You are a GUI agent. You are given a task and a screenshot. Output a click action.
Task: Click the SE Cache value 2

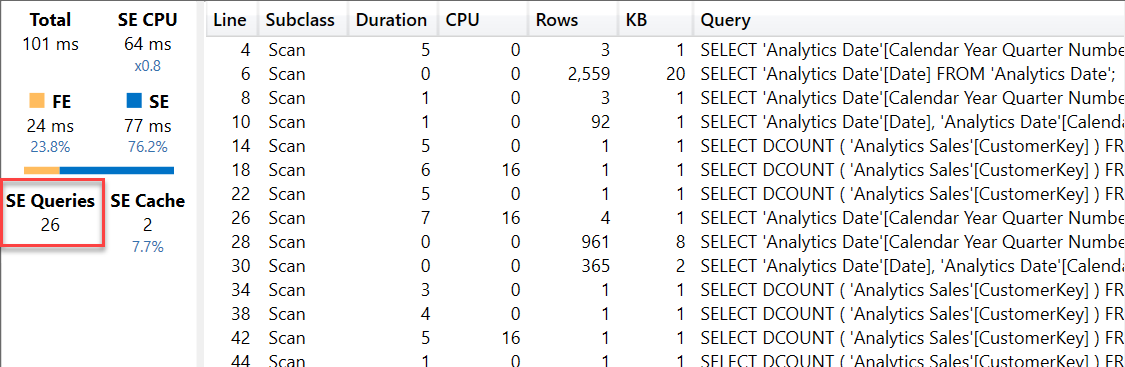point(147,225)
